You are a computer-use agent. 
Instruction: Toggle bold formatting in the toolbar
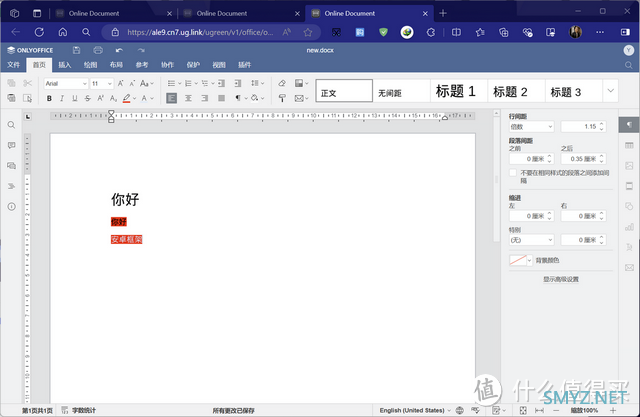tap(48, 99)
